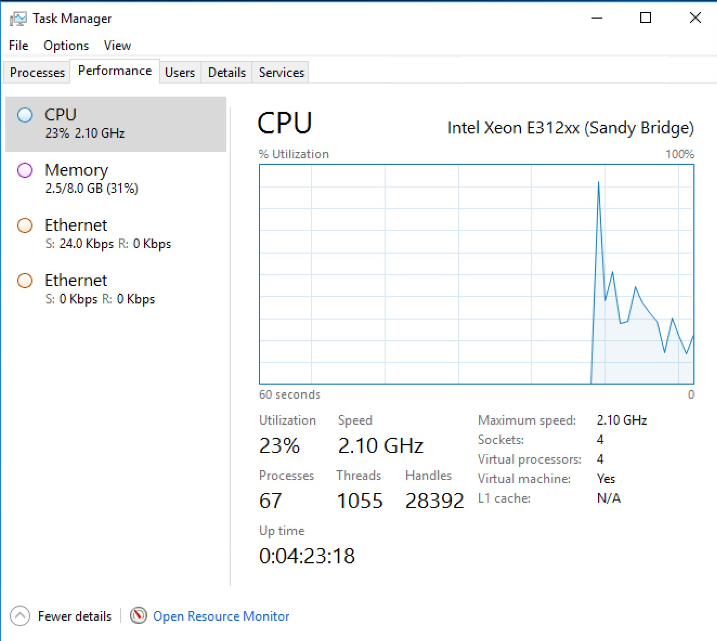Switch to the Details tab

[227, 72]
